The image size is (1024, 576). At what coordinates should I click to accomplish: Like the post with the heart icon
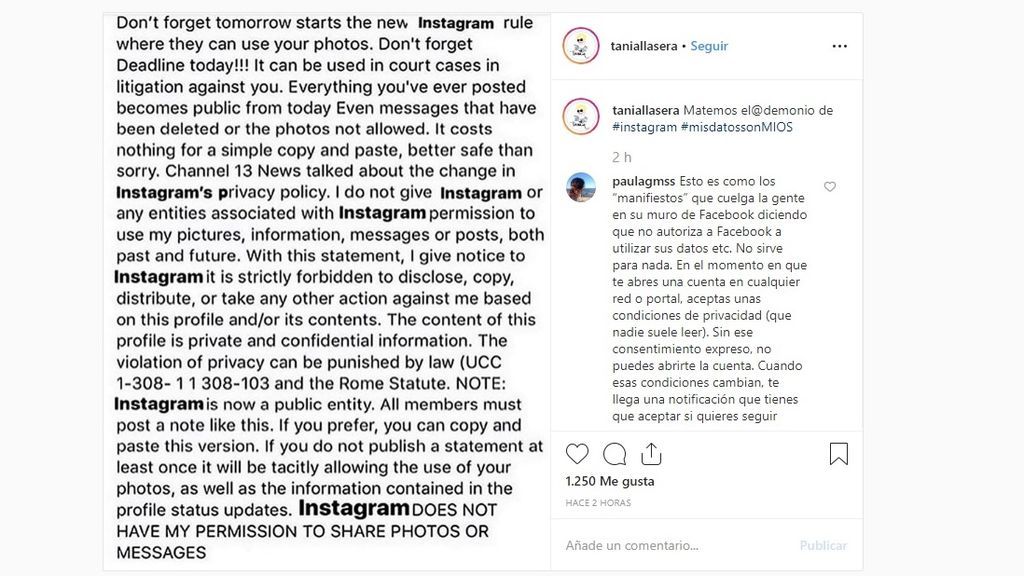tap(577, 454)
